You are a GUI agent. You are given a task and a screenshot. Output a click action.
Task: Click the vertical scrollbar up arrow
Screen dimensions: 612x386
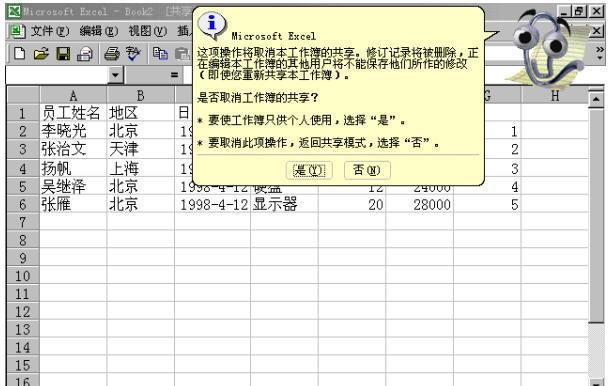click(x=596, y=100)
